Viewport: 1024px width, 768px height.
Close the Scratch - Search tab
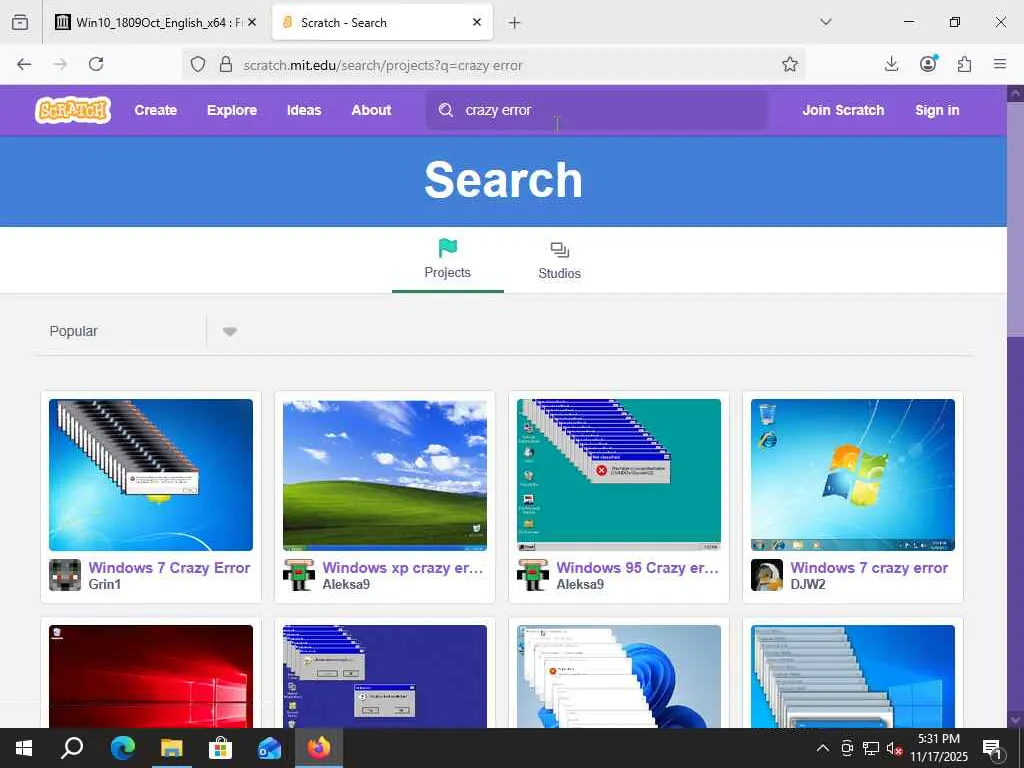477,22
